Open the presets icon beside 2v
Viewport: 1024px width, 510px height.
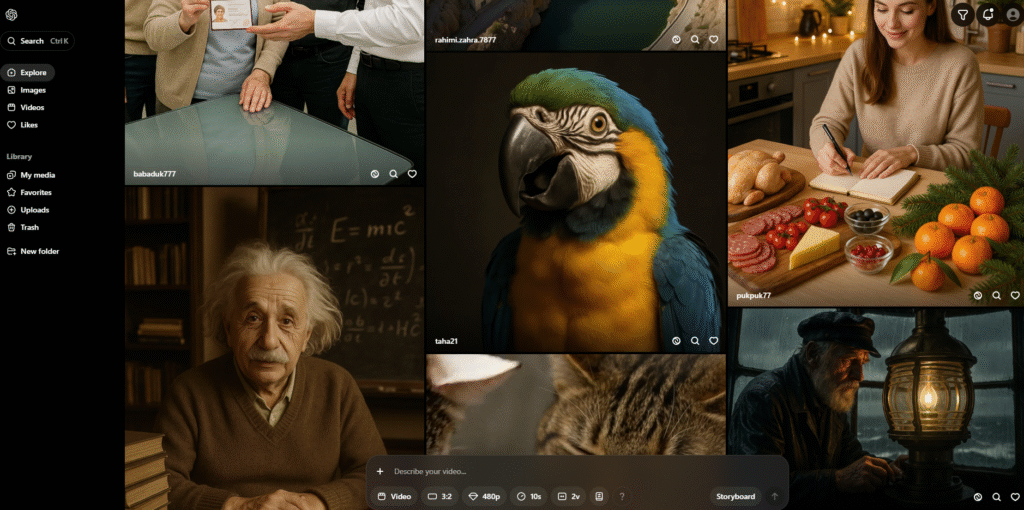[599, 496]
